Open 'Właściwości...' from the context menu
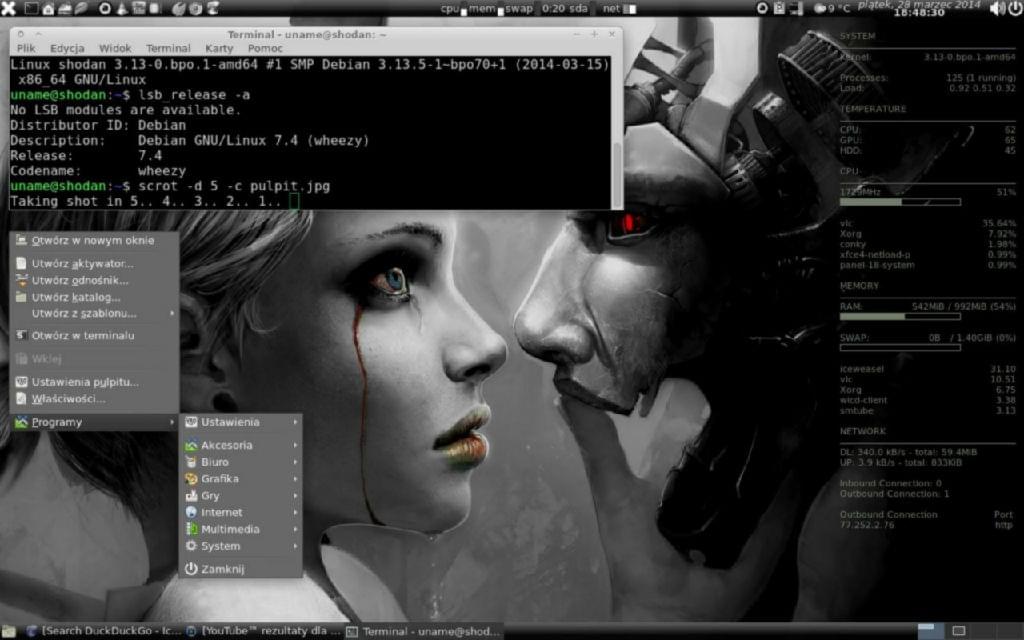The height and width of the screenshot is (640, 1024). point(94,399)
